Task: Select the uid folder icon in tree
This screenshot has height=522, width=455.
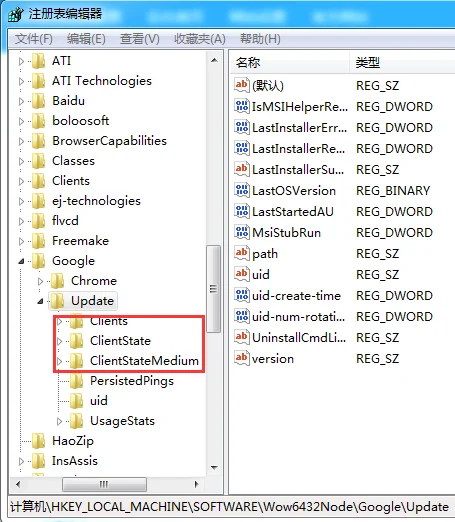Action: click(77, 401)
